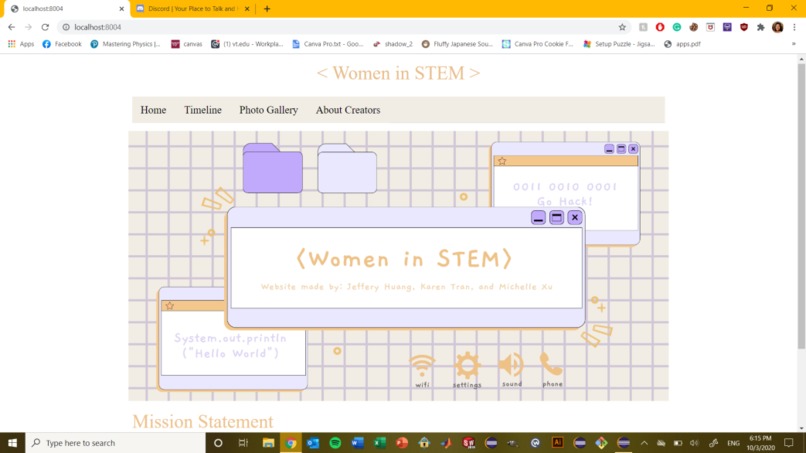
Task: Open Cortana from the taskbar circle
Action: [x=218, y=443]
